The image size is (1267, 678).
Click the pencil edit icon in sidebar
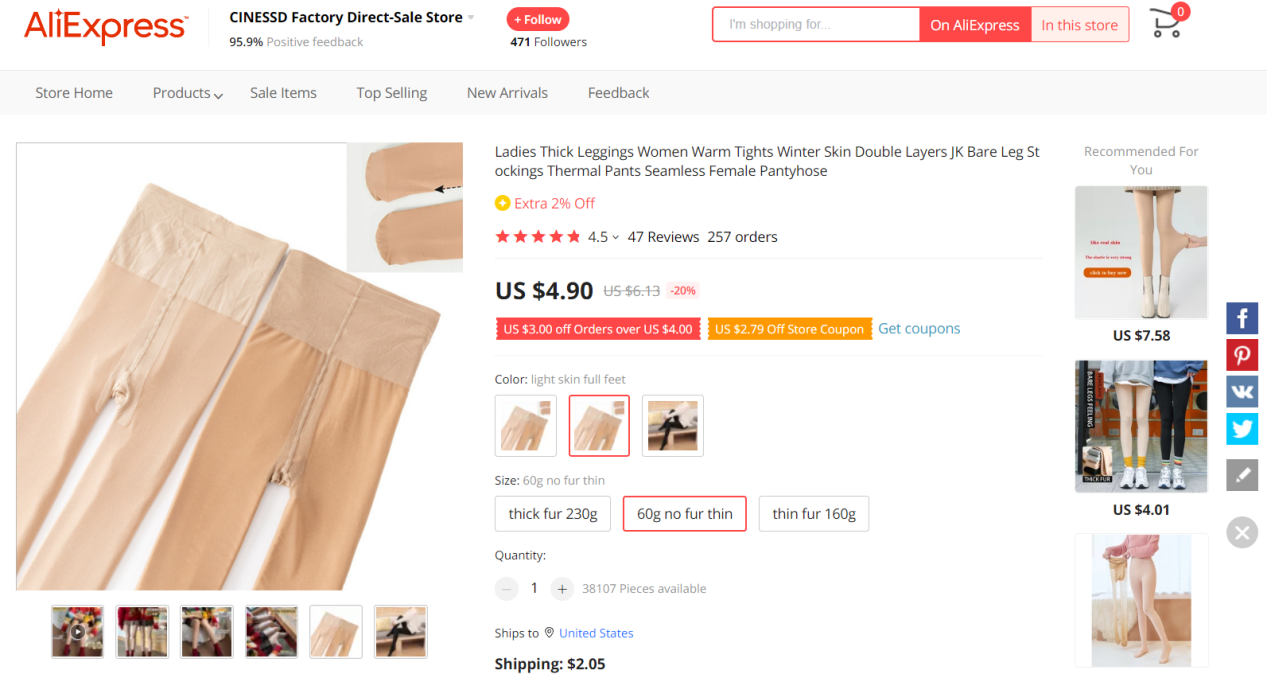pyautogui.click(x=1242, y=475)
